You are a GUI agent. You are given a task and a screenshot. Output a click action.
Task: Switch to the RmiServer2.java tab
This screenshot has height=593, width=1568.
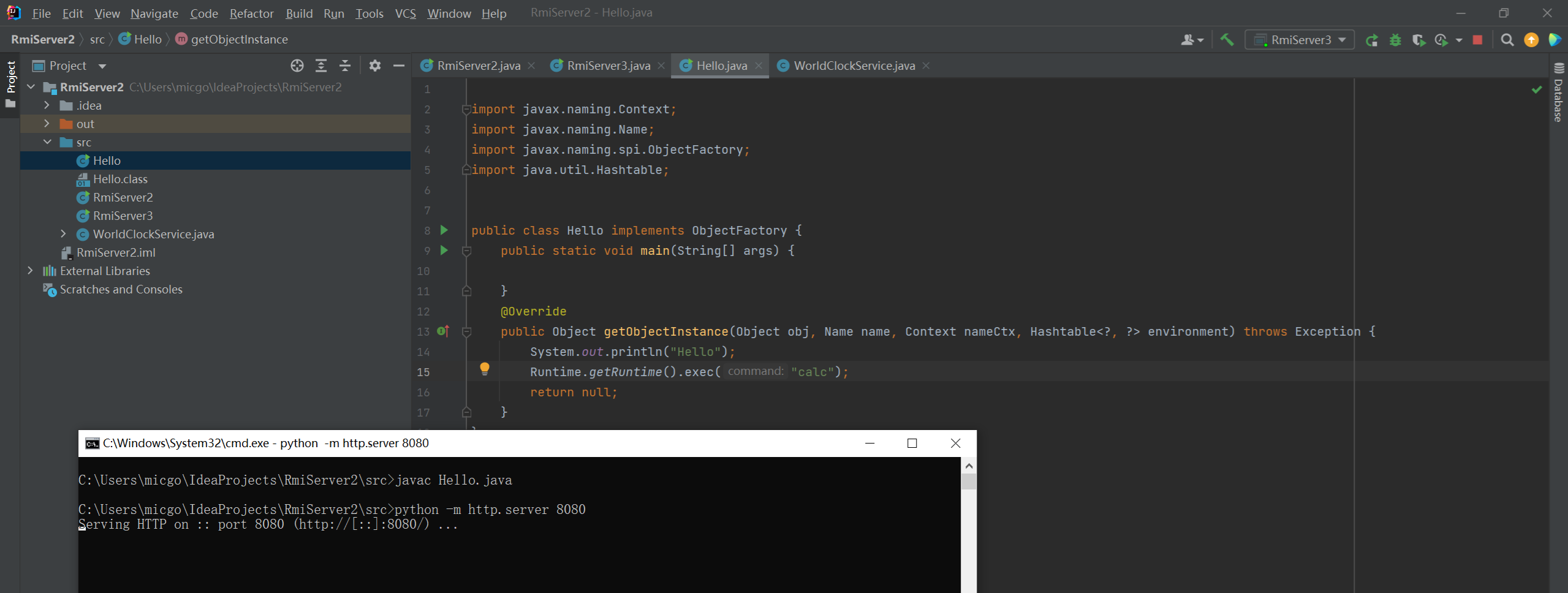(x=479, y=66)
